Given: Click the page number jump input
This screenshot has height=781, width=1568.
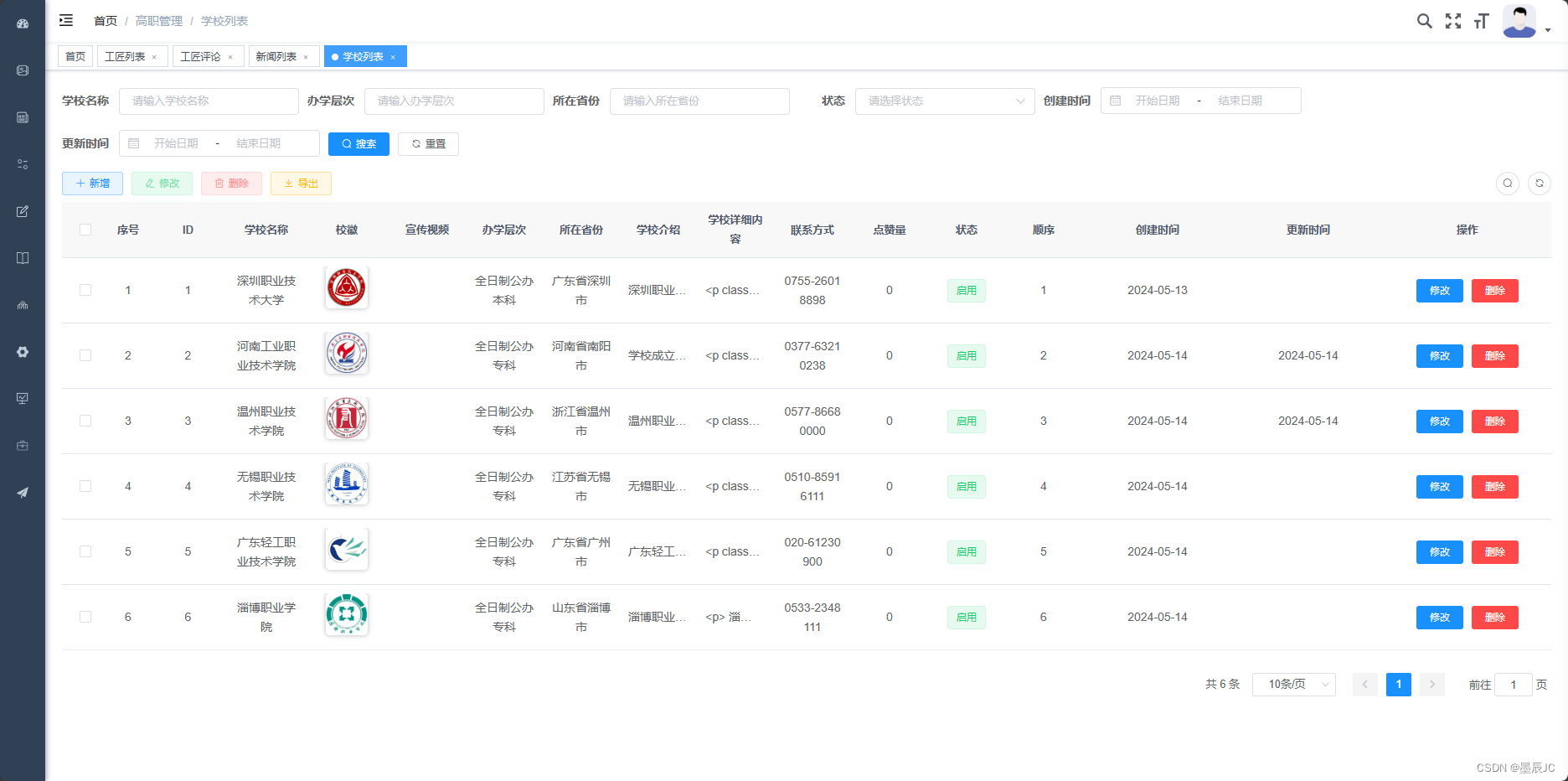Looking at the screenshot, I should pyautogui.click(x=1513, y=685).
